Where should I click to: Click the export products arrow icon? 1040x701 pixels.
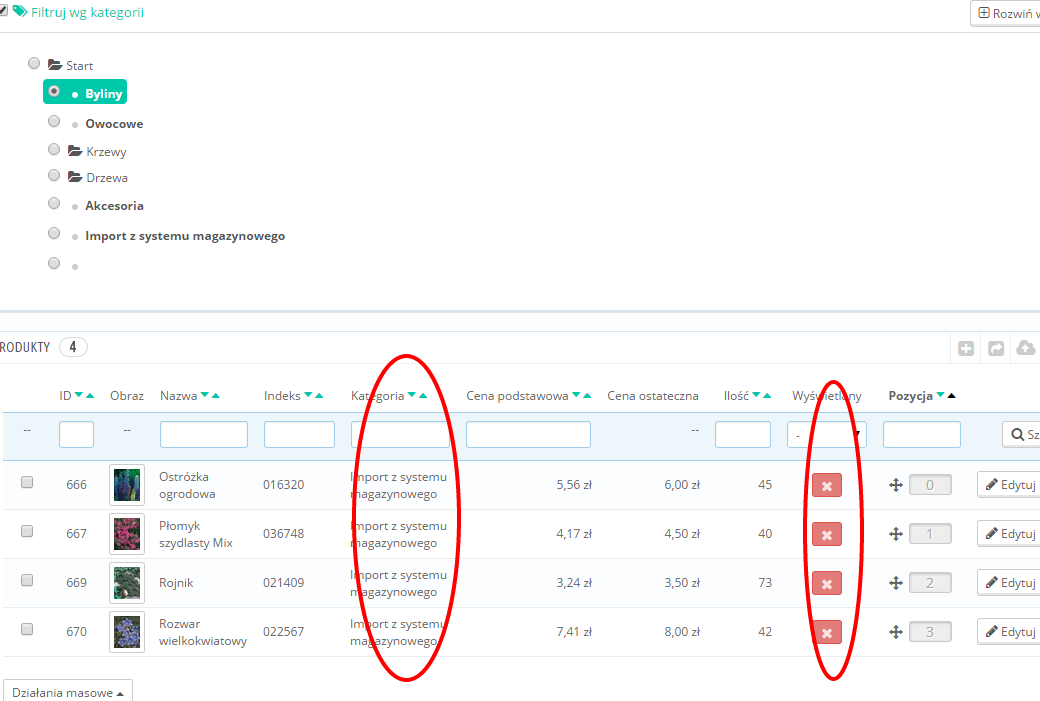coord(996,348)
